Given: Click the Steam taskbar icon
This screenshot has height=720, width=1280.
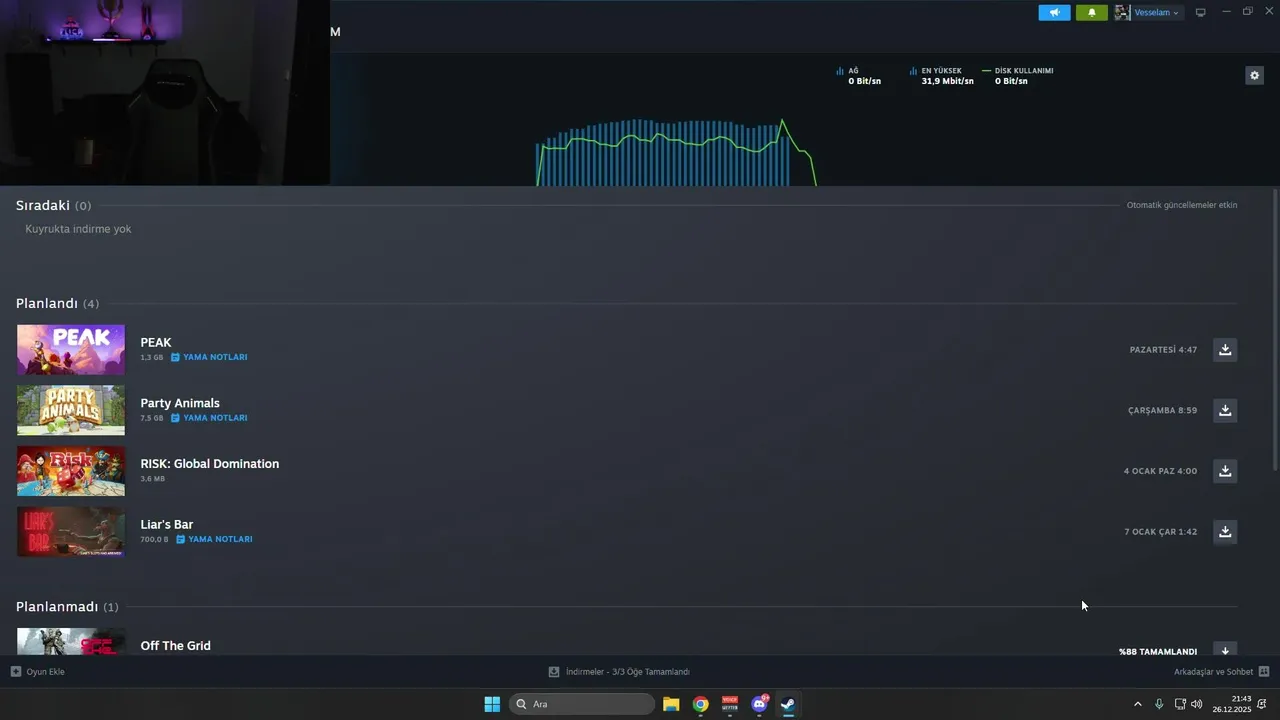Looking at the screenshot, I should pos(788,704).
